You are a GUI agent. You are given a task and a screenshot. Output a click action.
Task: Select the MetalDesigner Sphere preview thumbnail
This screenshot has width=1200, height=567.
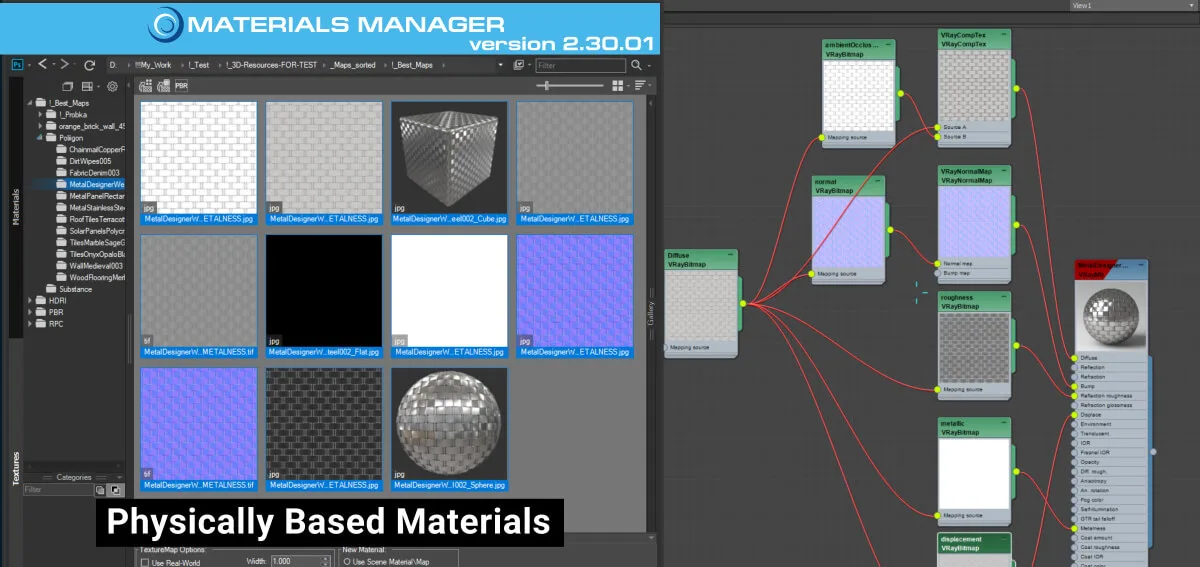449,424
